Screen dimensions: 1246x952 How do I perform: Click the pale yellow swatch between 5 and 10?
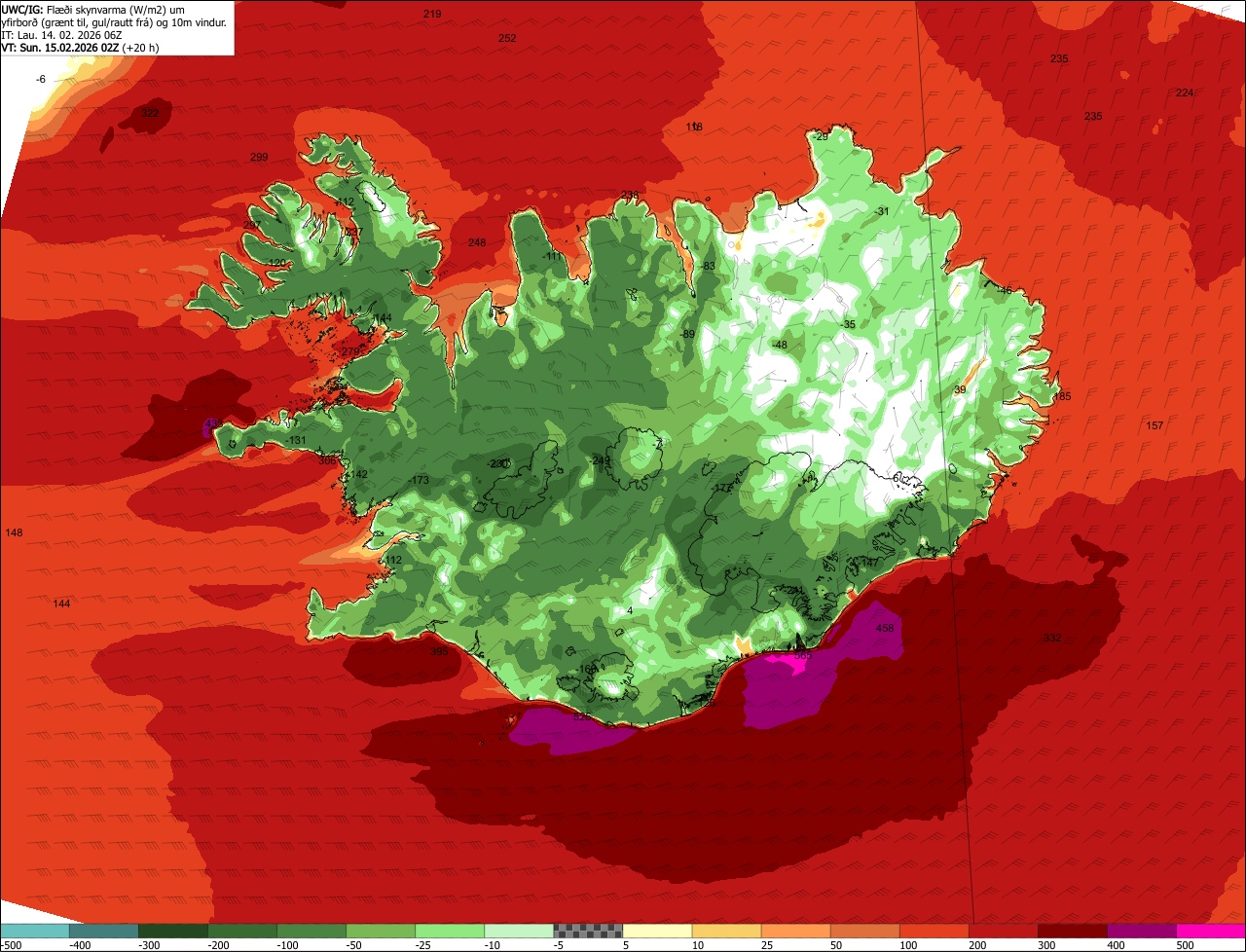pyautogui.click(x=657, y=930)
